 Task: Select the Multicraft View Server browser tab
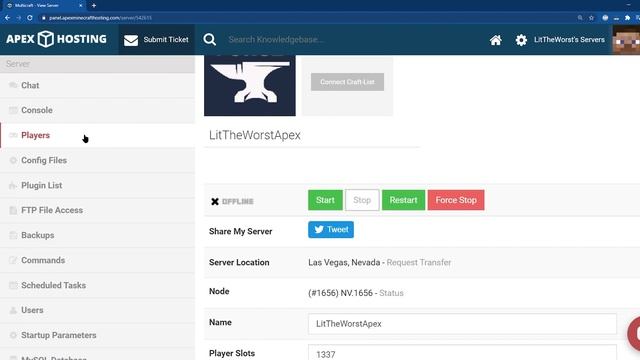tap(44, 6)
